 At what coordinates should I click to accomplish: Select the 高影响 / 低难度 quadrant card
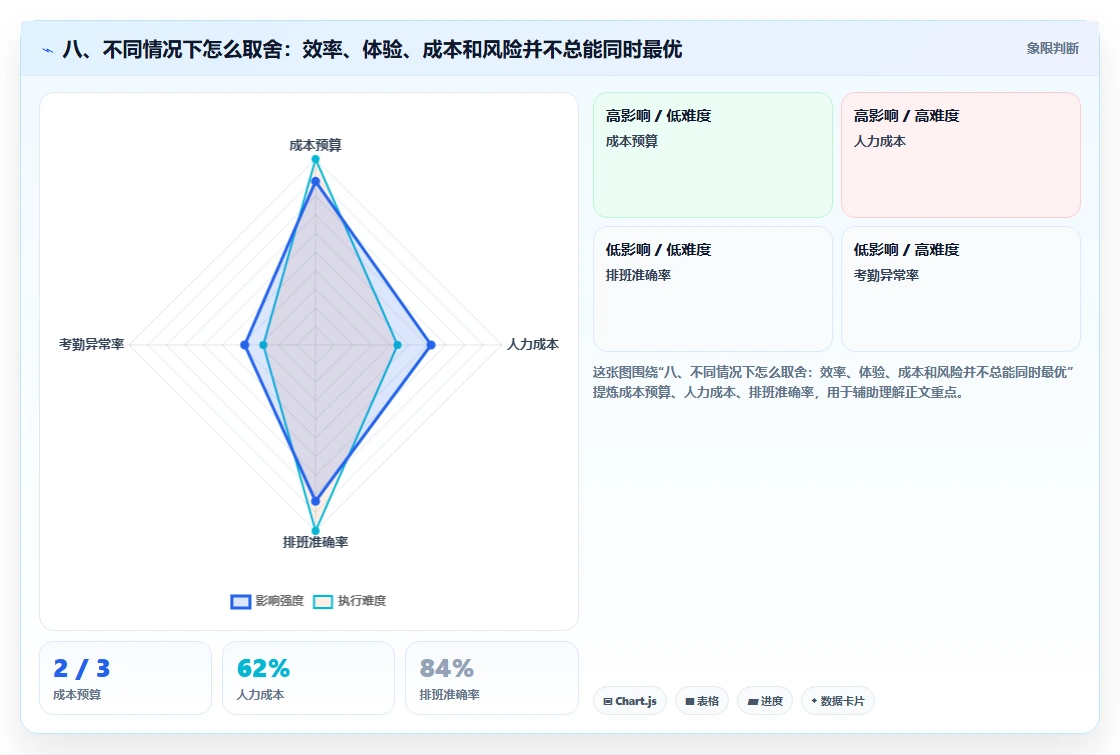(713, 155)
